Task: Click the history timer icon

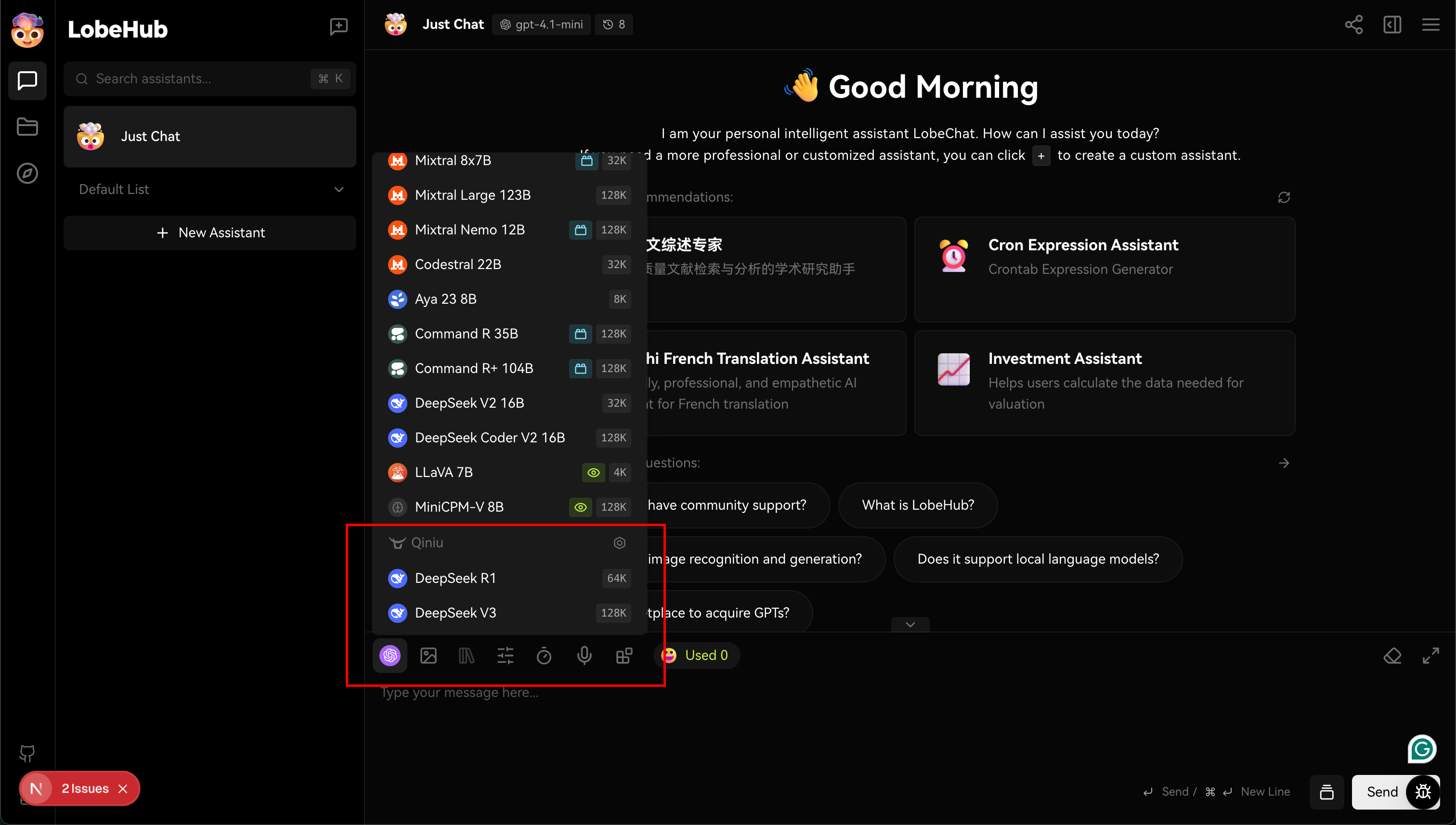Action: [x=544, y=656]
